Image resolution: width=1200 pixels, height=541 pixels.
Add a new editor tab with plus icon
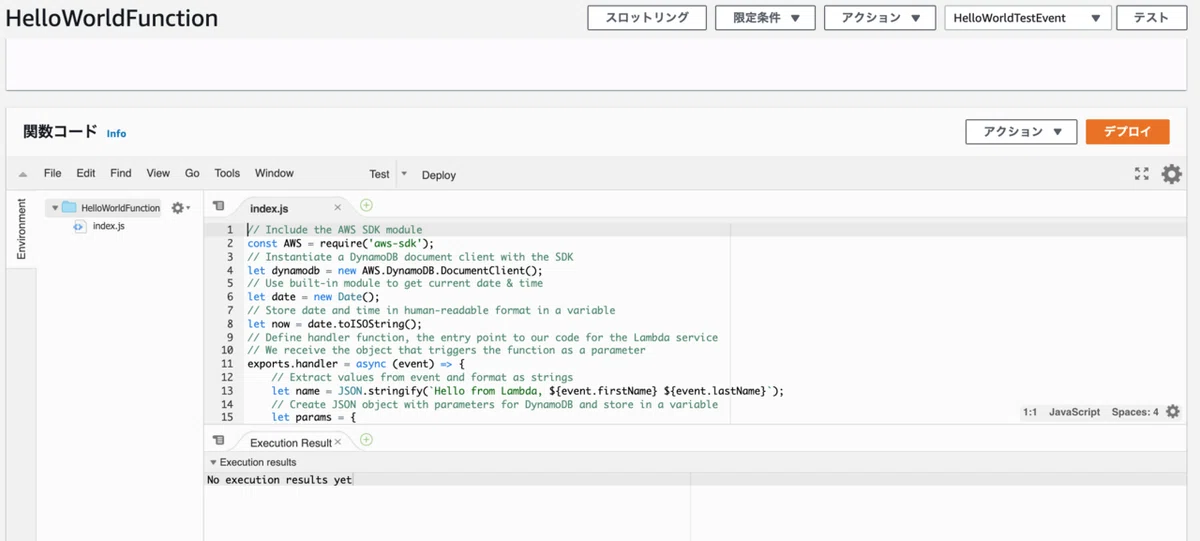coord(366,206)
